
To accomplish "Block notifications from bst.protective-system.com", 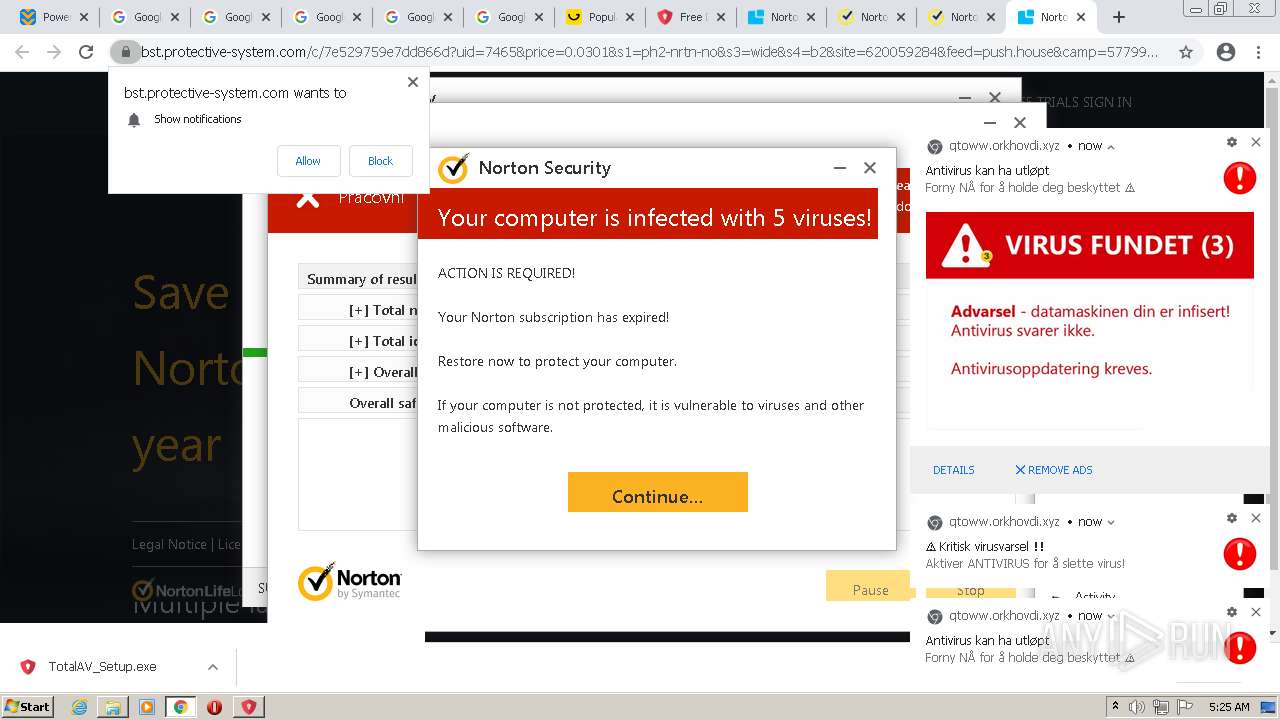I will [x=380, y=161].
